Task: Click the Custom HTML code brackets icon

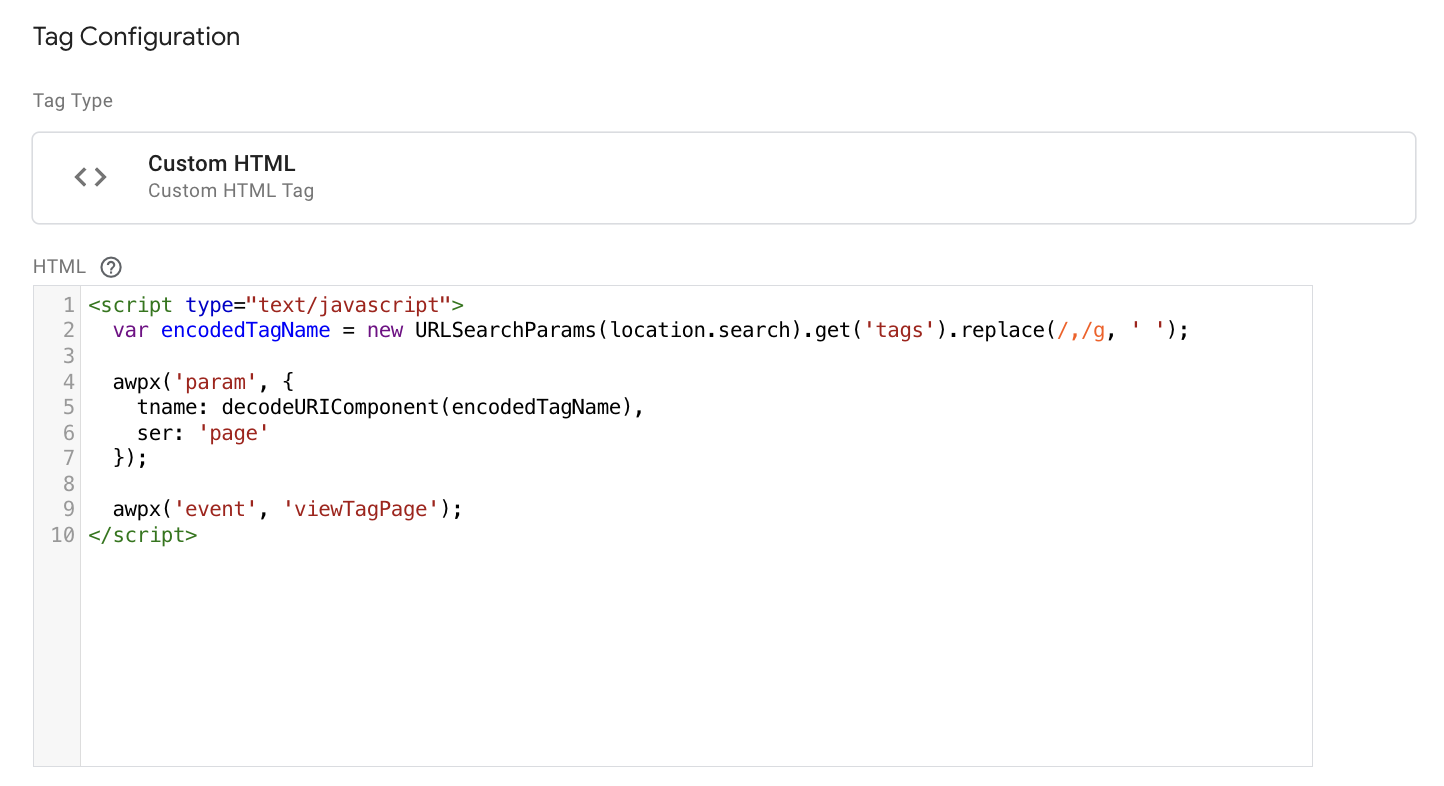Action: point(91,177)
